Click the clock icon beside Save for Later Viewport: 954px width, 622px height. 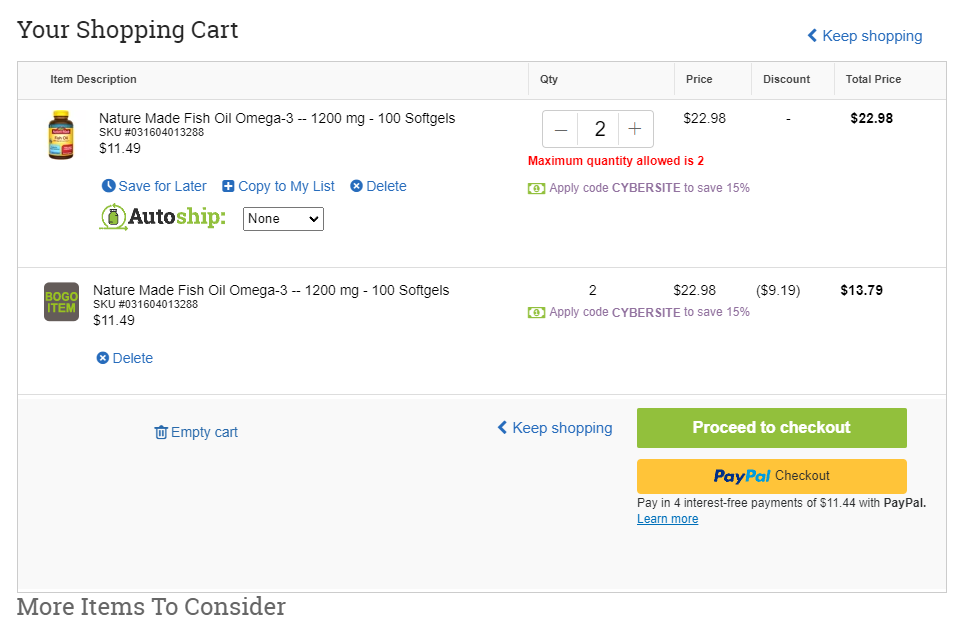[x=108, y=186]
